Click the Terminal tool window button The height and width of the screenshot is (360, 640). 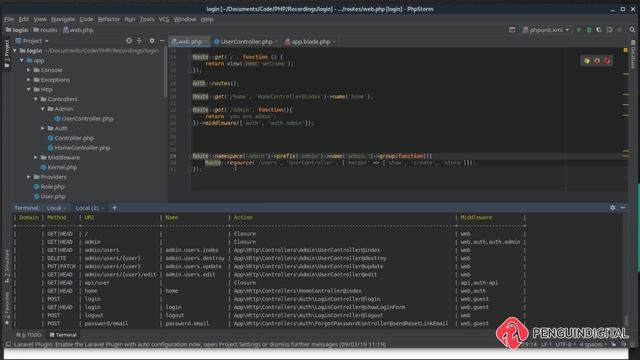point(63,335)
